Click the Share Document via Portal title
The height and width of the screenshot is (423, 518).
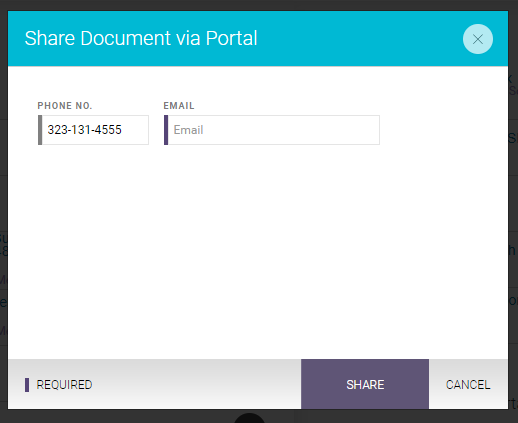click(141, 38)
